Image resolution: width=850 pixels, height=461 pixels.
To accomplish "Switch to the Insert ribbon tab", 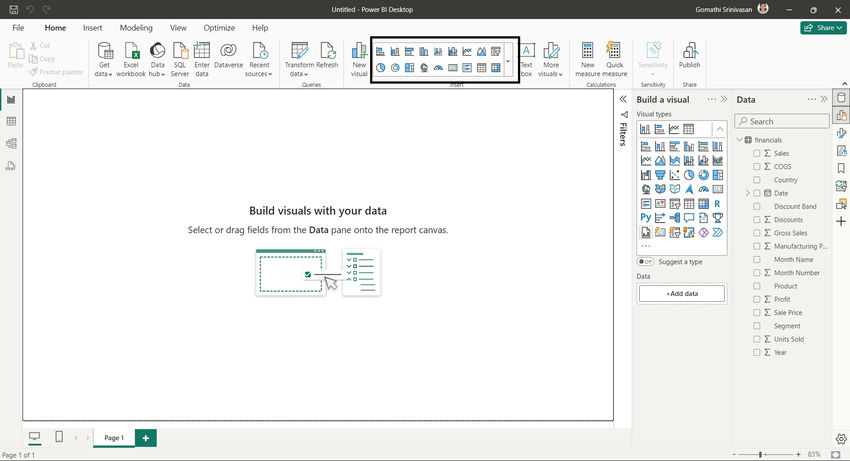I will [x=92, y=28].
